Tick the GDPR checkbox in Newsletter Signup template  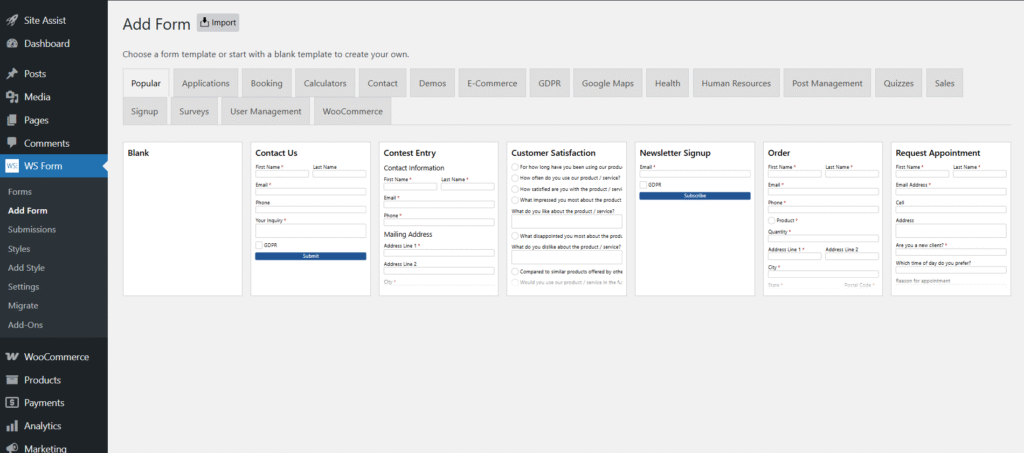pyautogui.click(x=643, y=184)
